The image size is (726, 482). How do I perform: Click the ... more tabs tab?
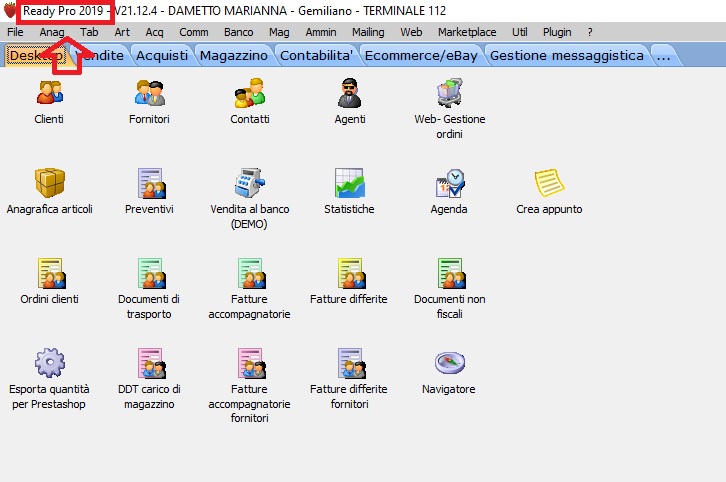663,56
